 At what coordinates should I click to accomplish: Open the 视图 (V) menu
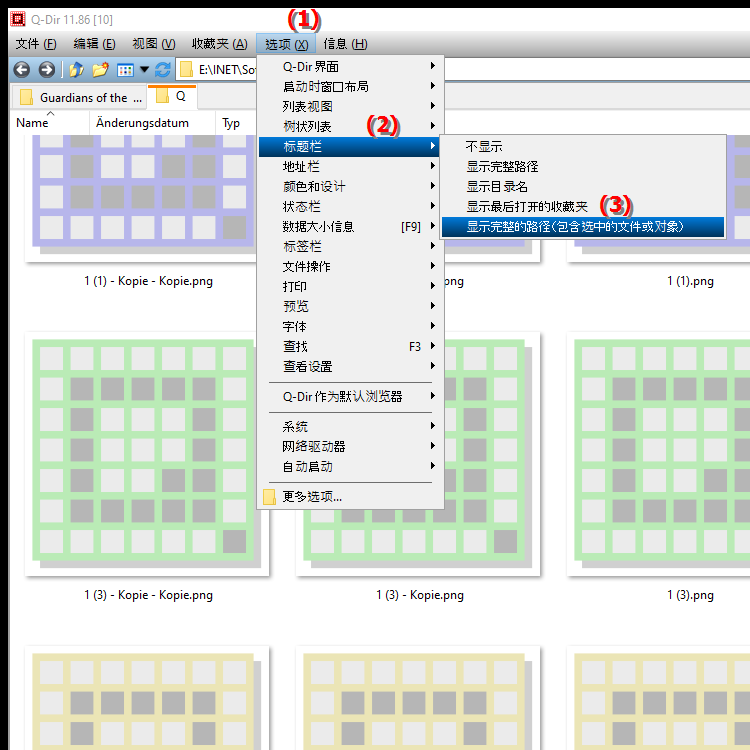point(154,44)
